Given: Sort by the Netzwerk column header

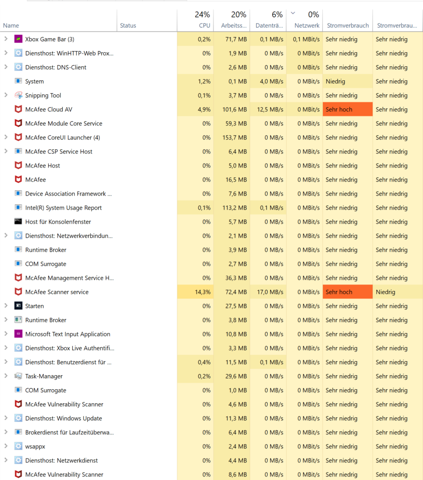Looking at the screenshot, I should click(304, 21).
